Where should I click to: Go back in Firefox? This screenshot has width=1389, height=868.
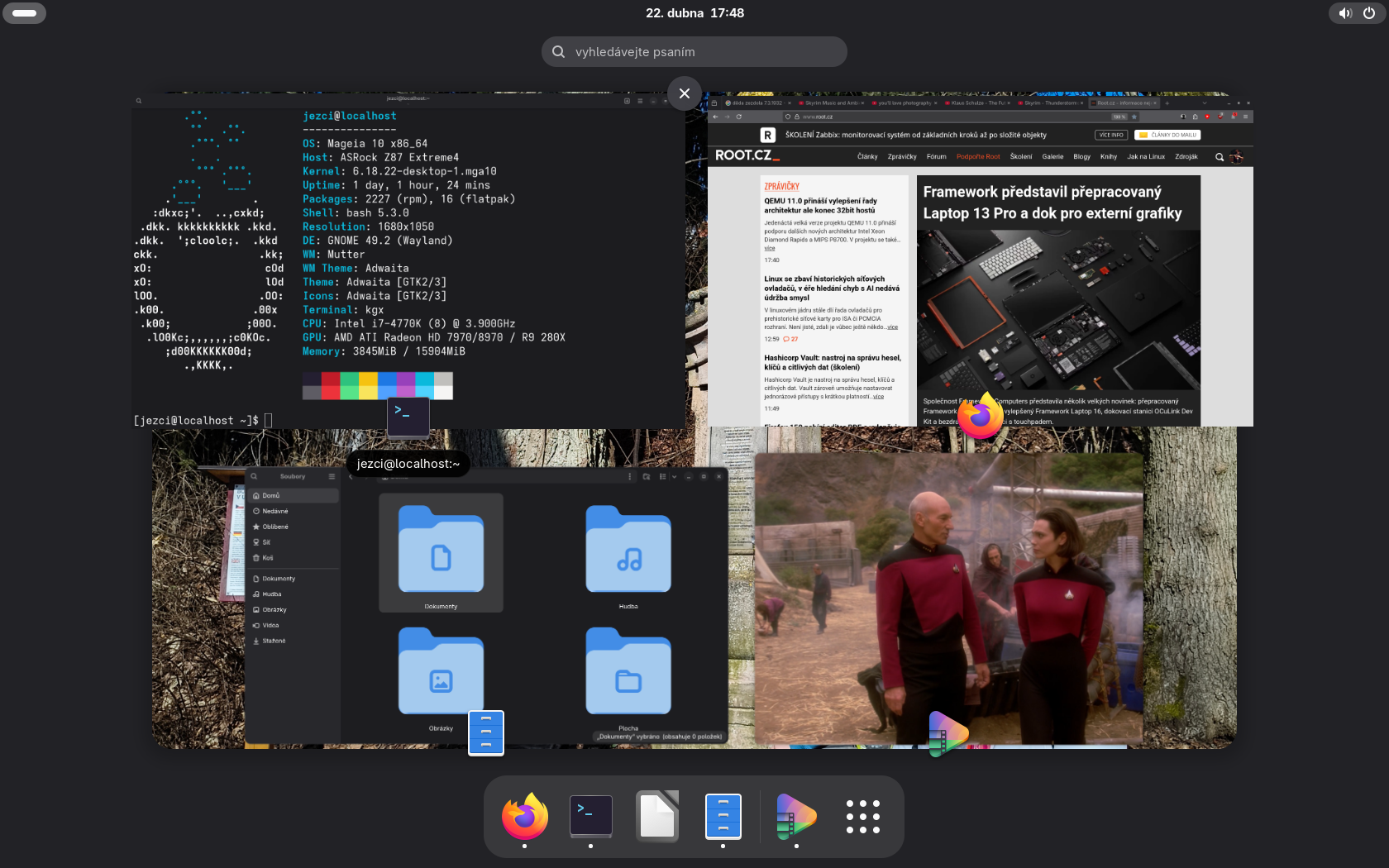pos(715,117)
